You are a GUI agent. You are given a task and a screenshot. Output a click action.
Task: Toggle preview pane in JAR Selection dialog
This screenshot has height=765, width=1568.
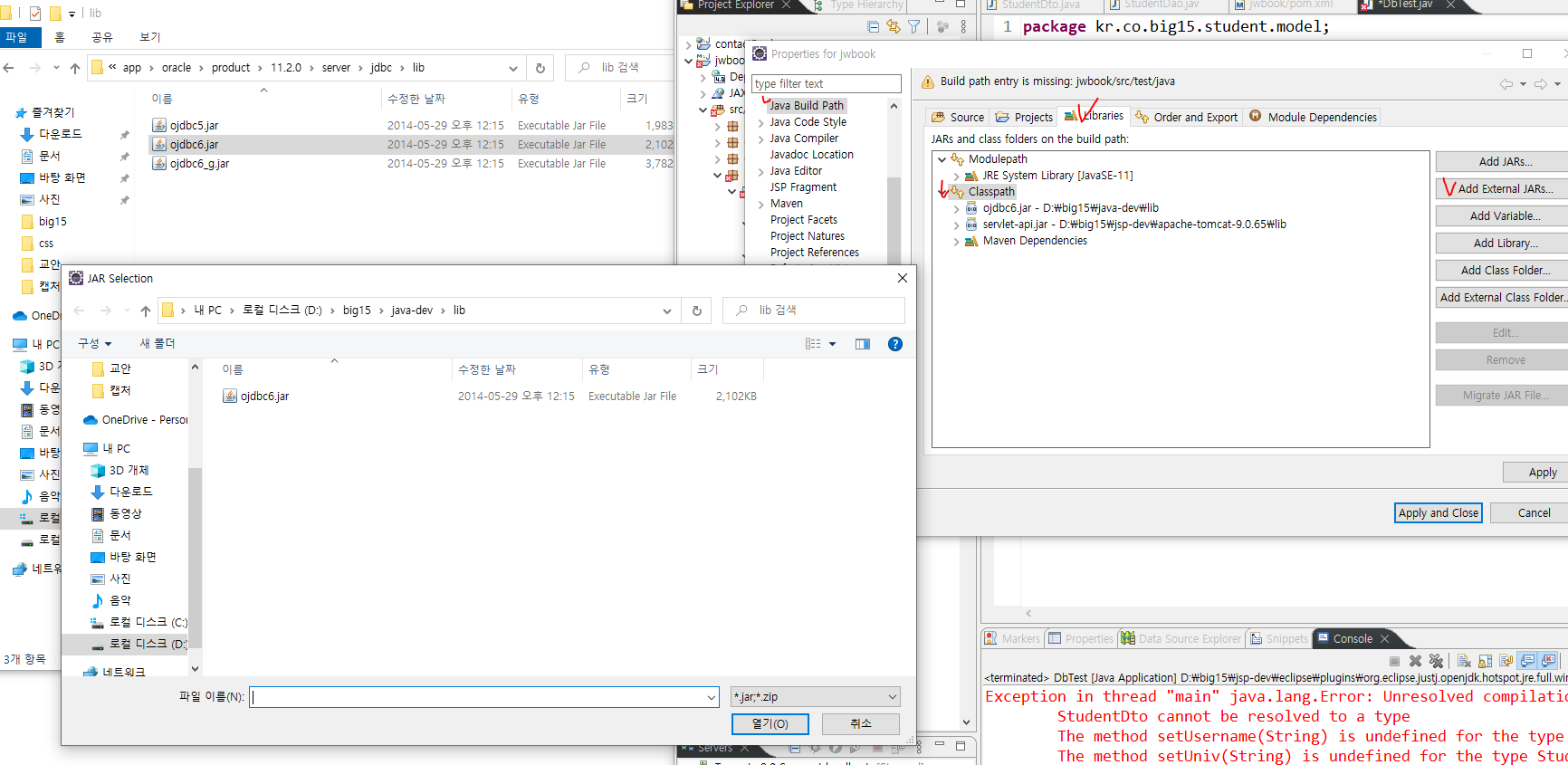click(x=863, y=344)
